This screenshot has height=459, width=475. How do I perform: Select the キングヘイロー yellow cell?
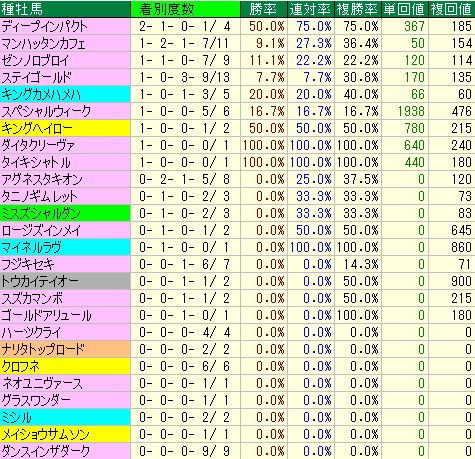pyautogui.click(x=65, y=128)
